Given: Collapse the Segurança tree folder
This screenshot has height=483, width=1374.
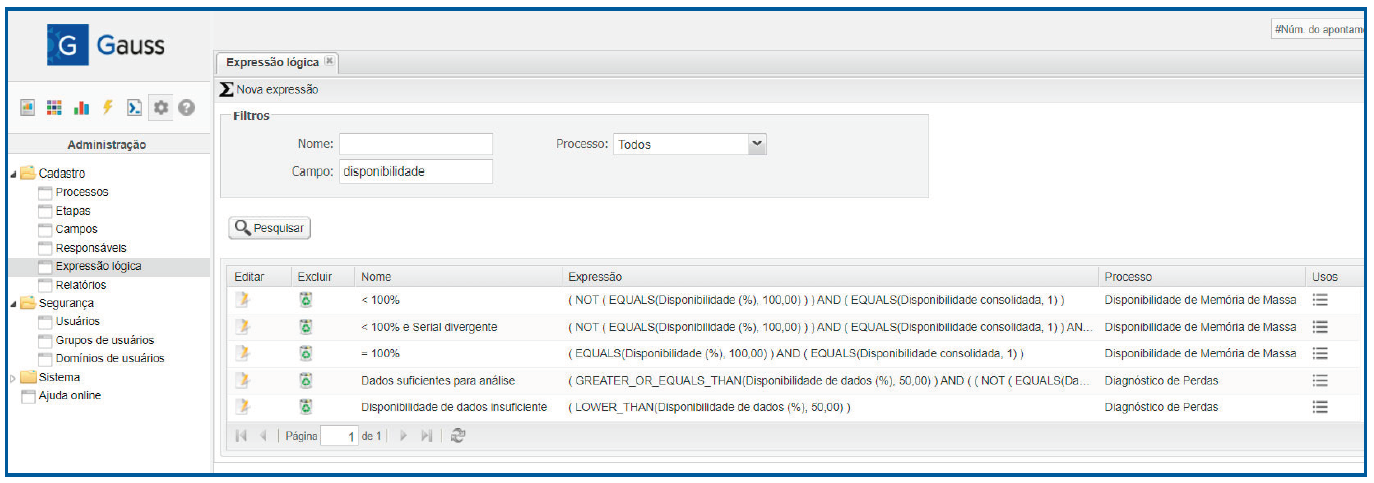Looking at the screenshot, I should (14, 303).
